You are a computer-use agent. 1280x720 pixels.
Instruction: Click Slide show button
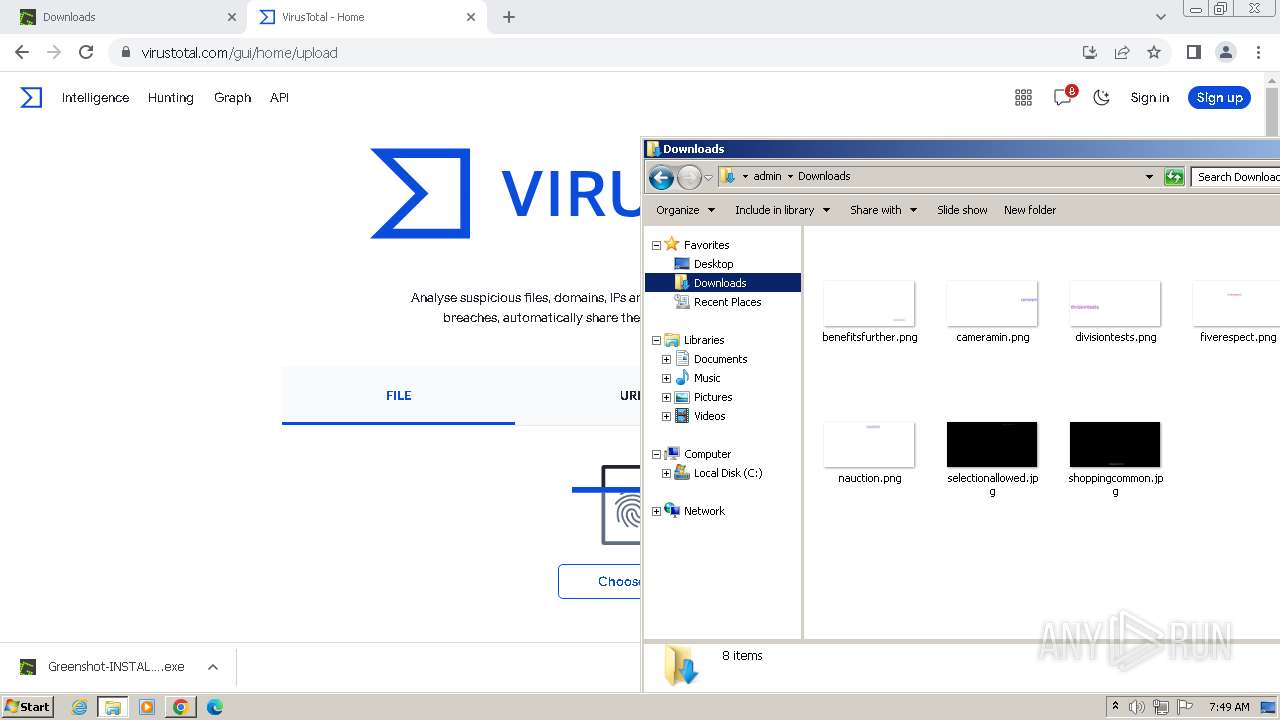click(962, 210)
